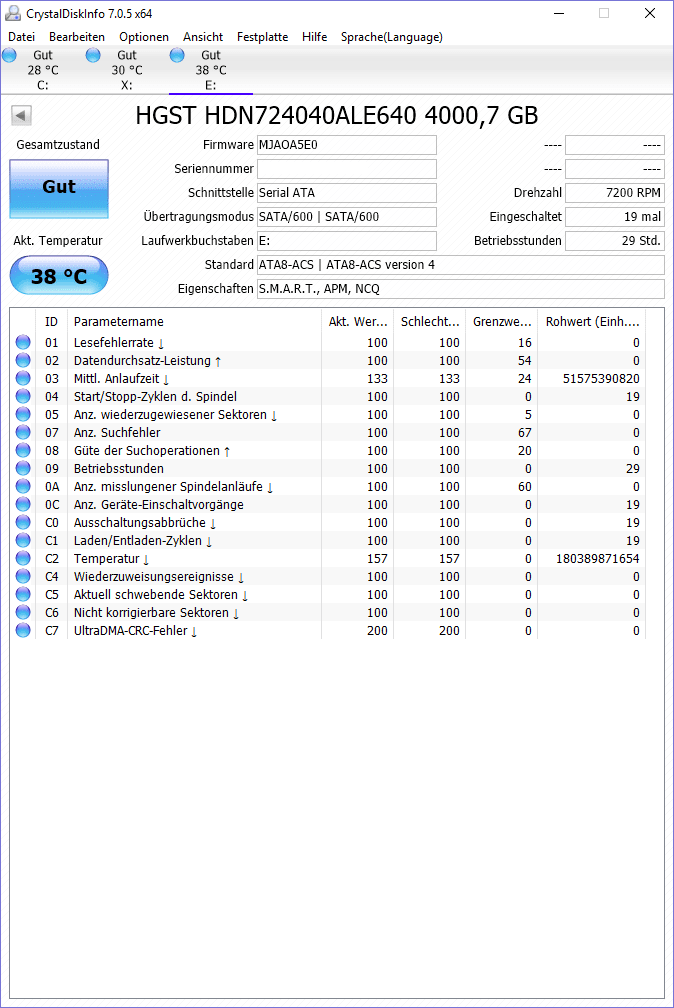Click the Akt. Wer... column header
Screen dimensions: 674x1008
[358, 321]
